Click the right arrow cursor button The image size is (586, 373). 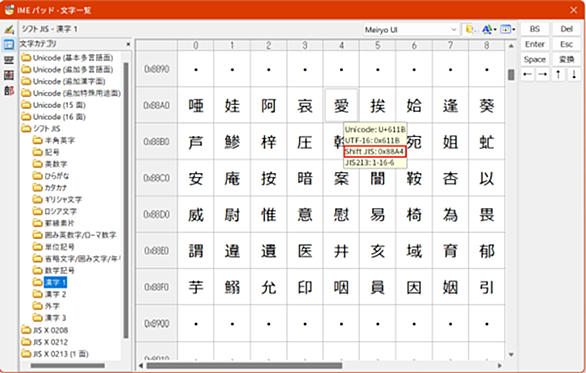[x=543, y=74]
